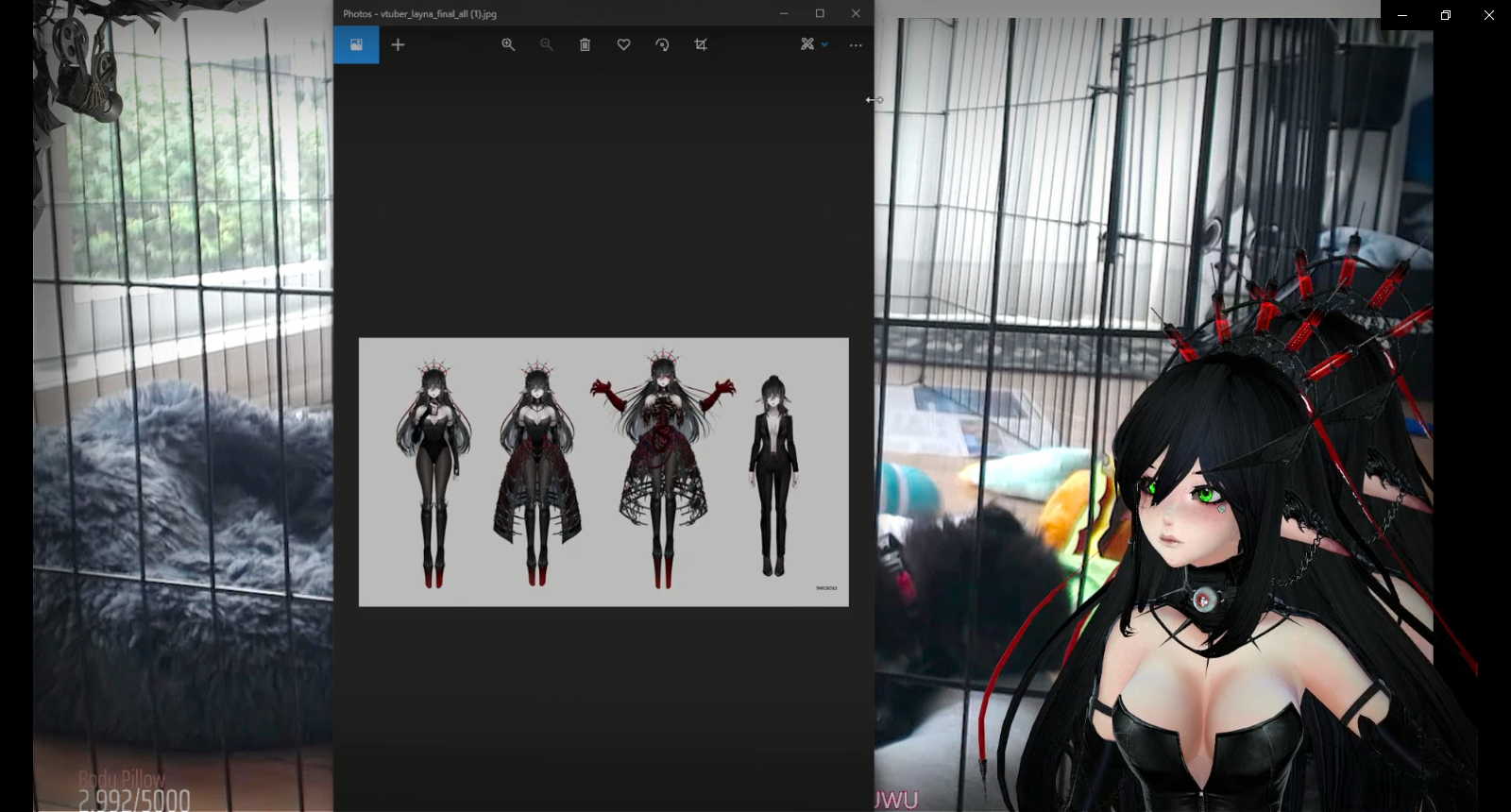Minimize the outer fullscreen window
This screenshot has height=812, width=1511.
click(1402, 15)
